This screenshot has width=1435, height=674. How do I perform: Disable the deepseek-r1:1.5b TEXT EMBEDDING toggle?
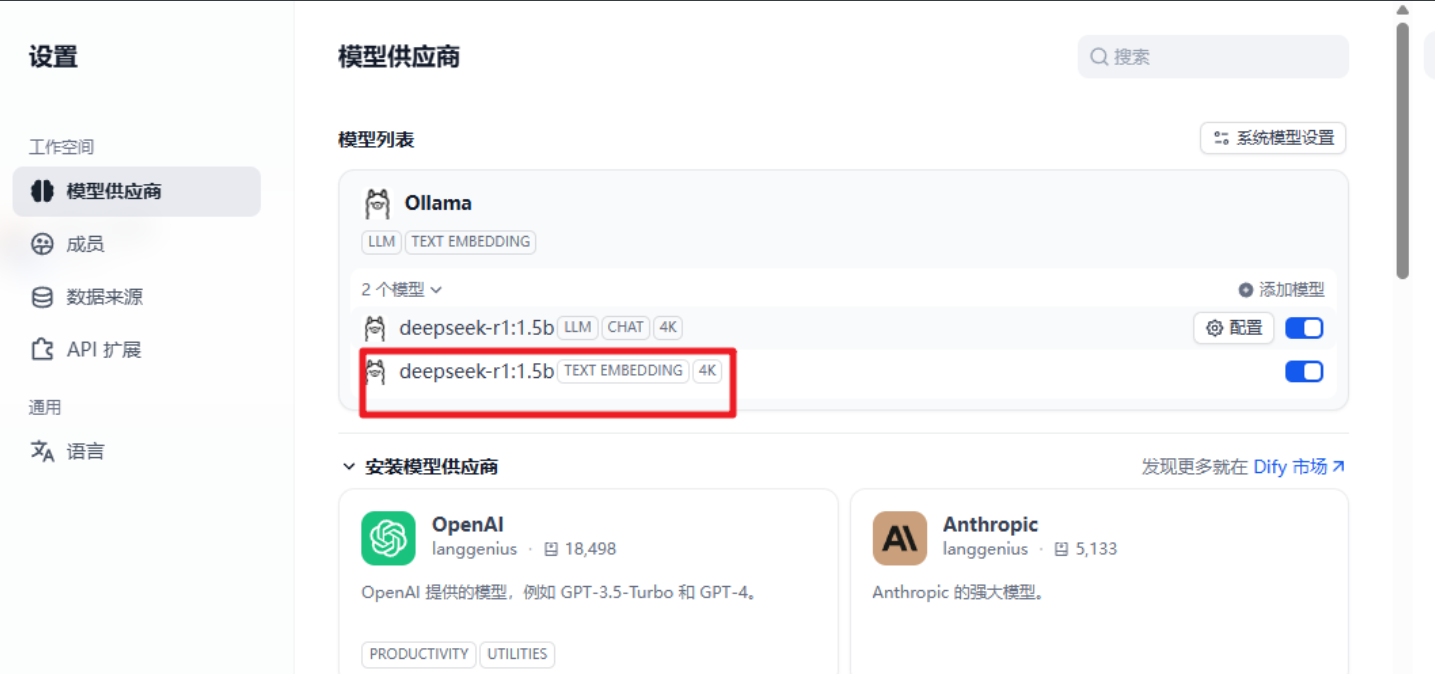click(1304, 372)
